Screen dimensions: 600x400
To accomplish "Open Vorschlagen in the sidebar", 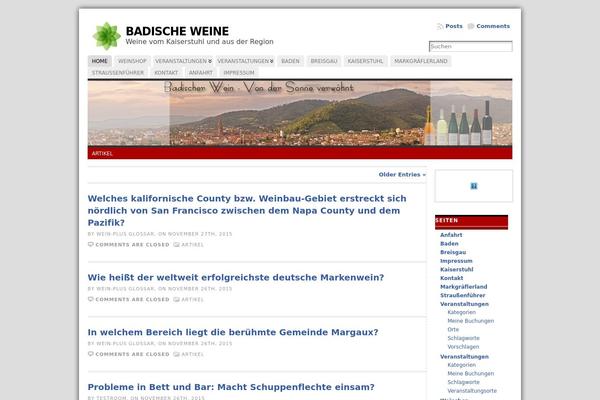I will [x=463, y=347].
